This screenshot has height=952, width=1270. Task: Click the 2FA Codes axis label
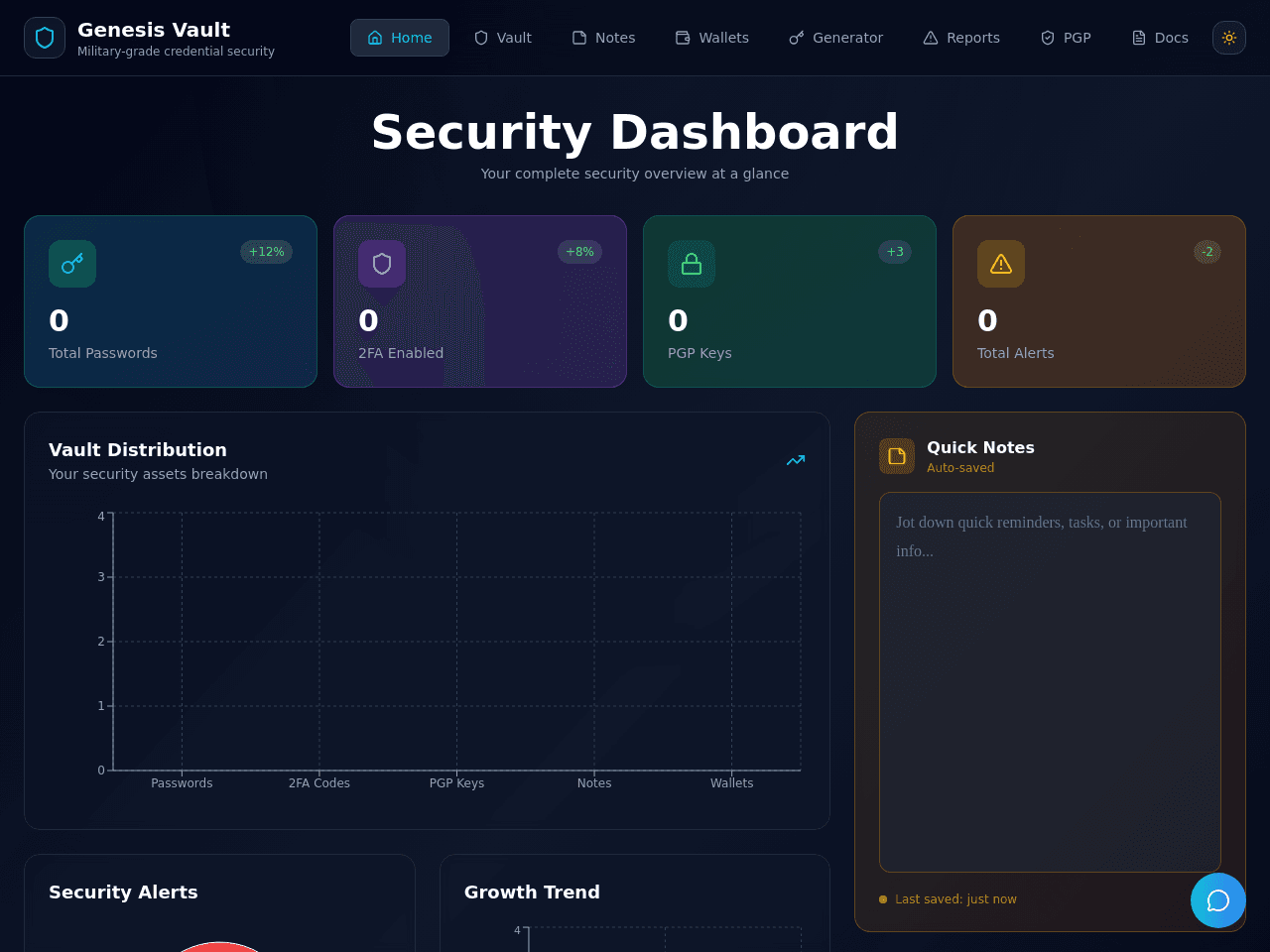pyautogui.click(x=319, y=783)
